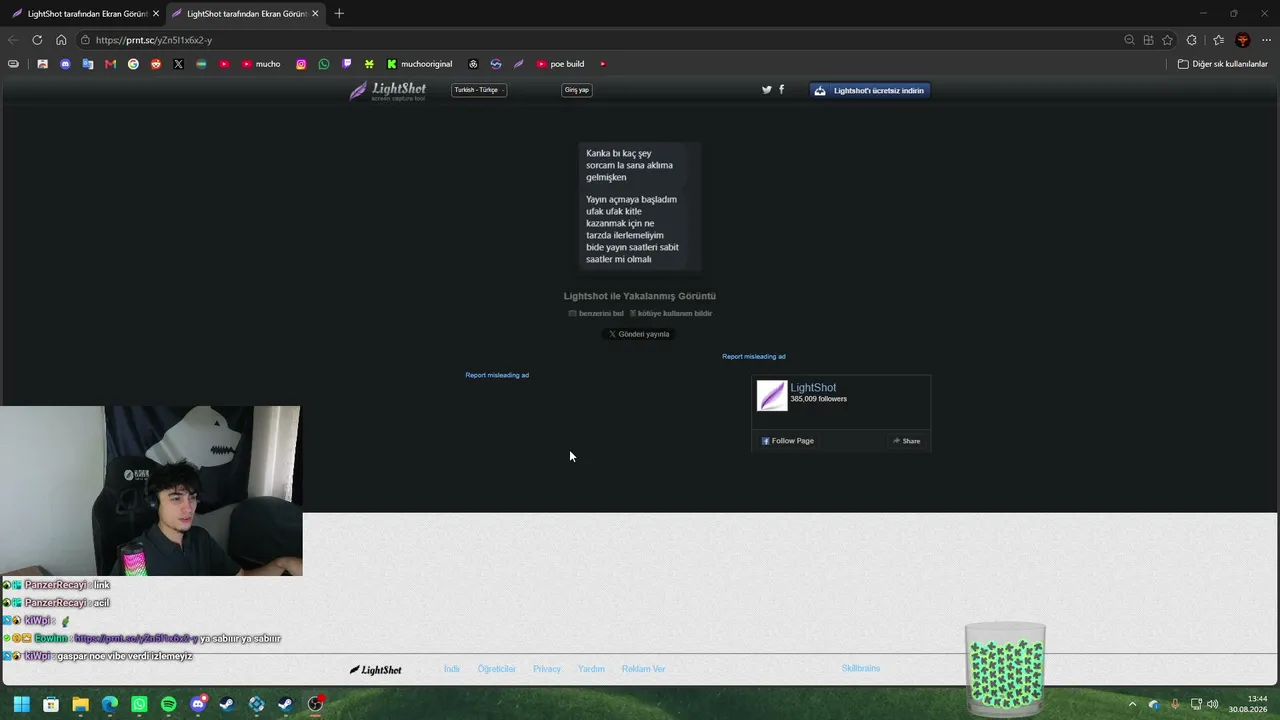Open the browser extensions puzzle icon

click(1191, 40)
